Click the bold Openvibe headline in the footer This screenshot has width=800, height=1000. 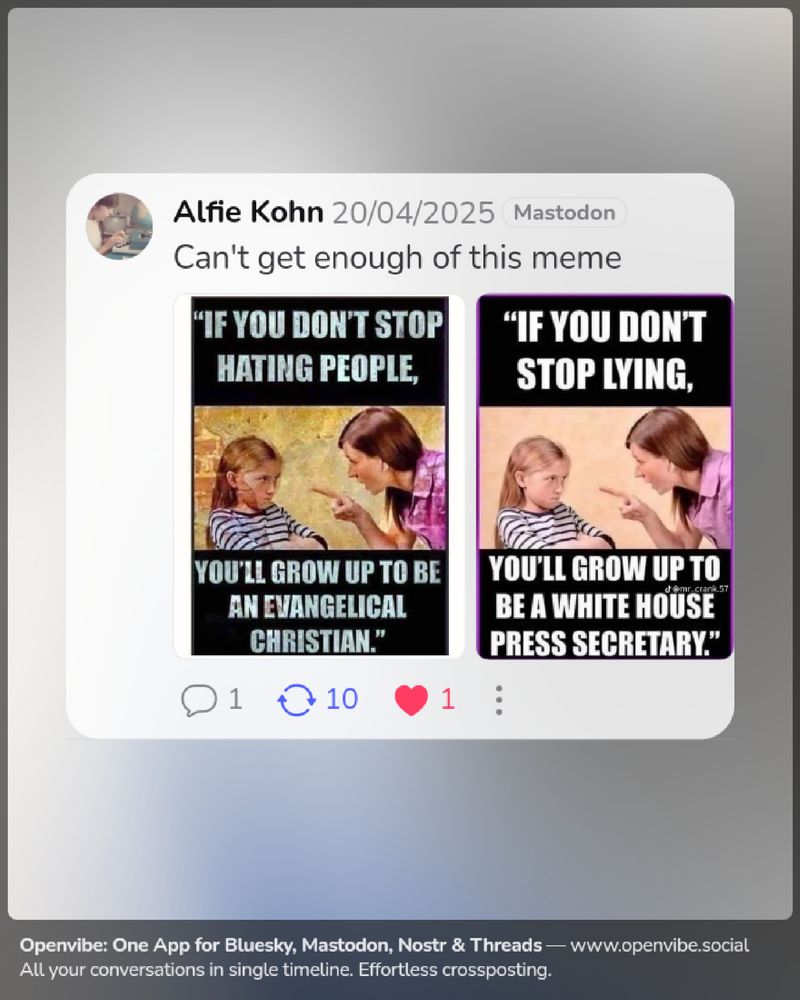[281, 945]
